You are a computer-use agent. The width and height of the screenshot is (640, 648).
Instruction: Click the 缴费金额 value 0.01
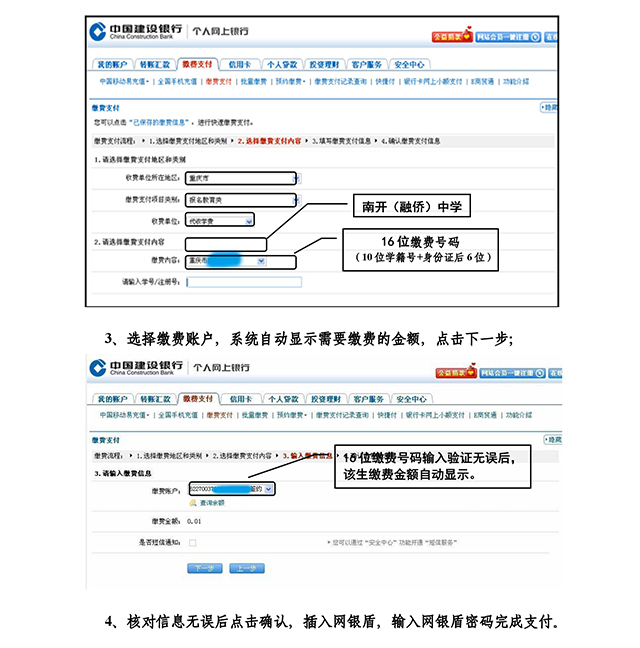(194, 521)
